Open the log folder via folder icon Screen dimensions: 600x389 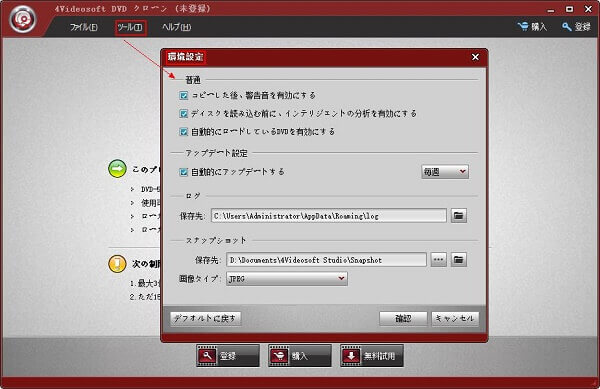458,216
